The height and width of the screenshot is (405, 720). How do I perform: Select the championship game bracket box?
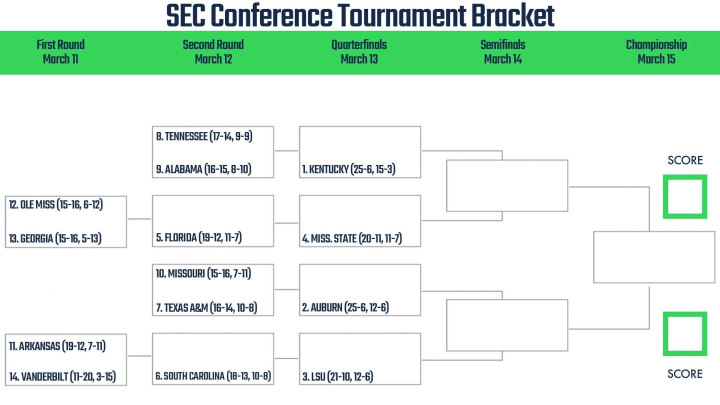654,257
